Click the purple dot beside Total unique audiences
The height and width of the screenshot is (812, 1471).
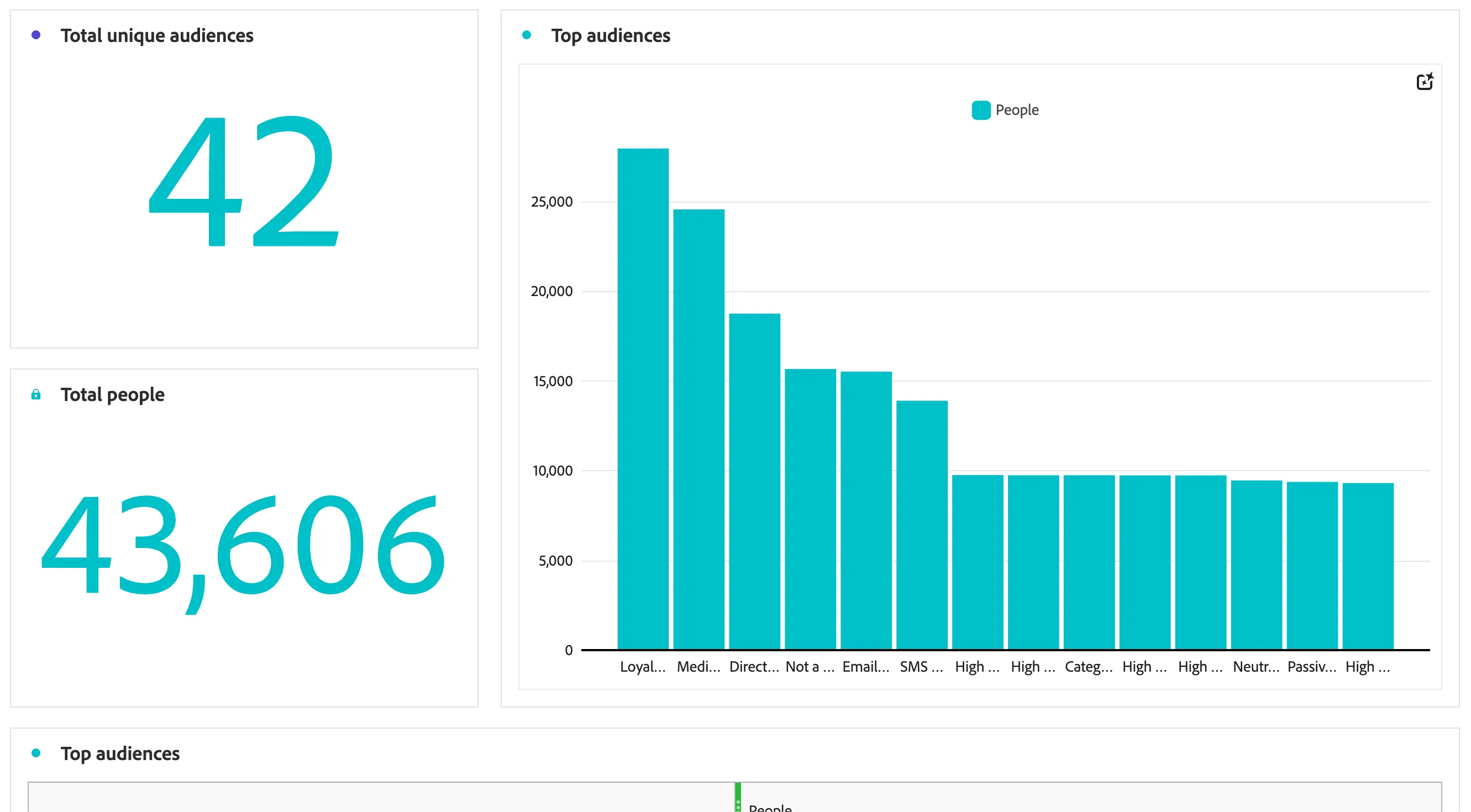pos(36,35)
